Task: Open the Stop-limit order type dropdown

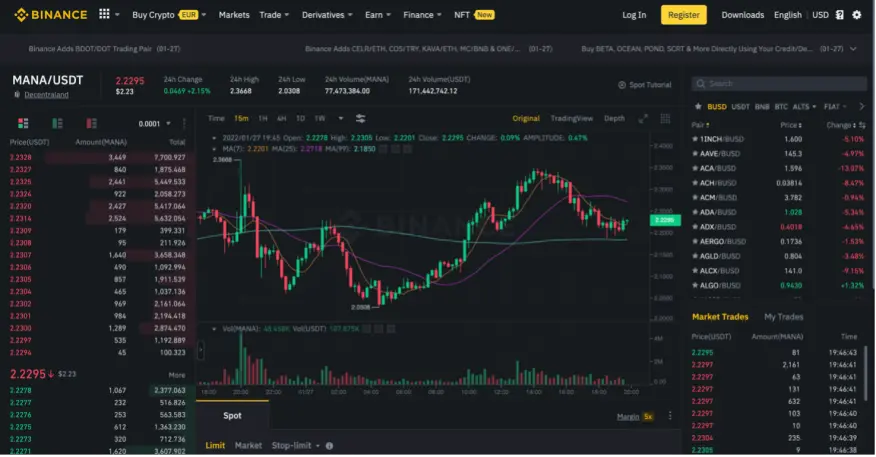Action: (x=296, y=446)
